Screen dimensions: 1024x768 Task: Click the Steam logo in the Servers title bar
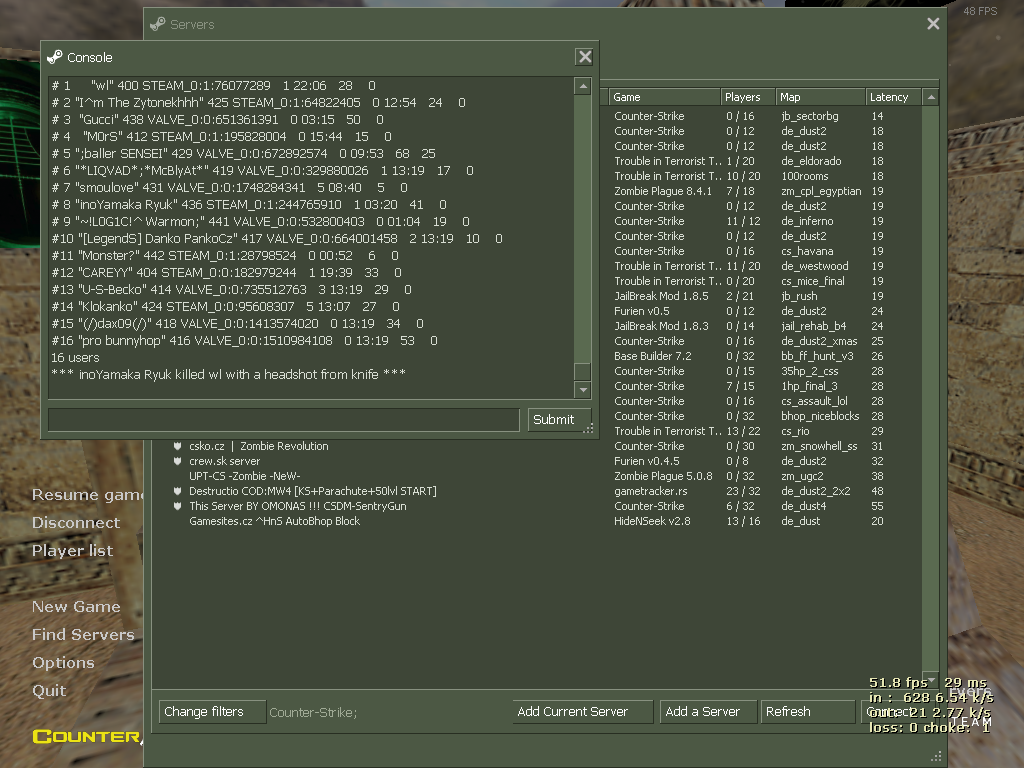click(x=157, y=24)
